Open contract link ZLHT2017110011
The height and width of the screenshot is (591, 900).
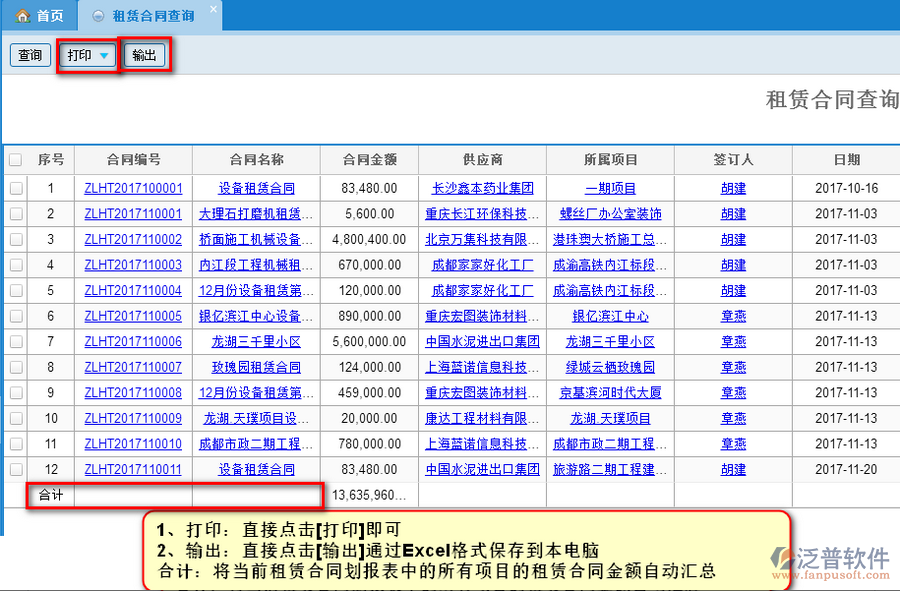tap(133, 469)
